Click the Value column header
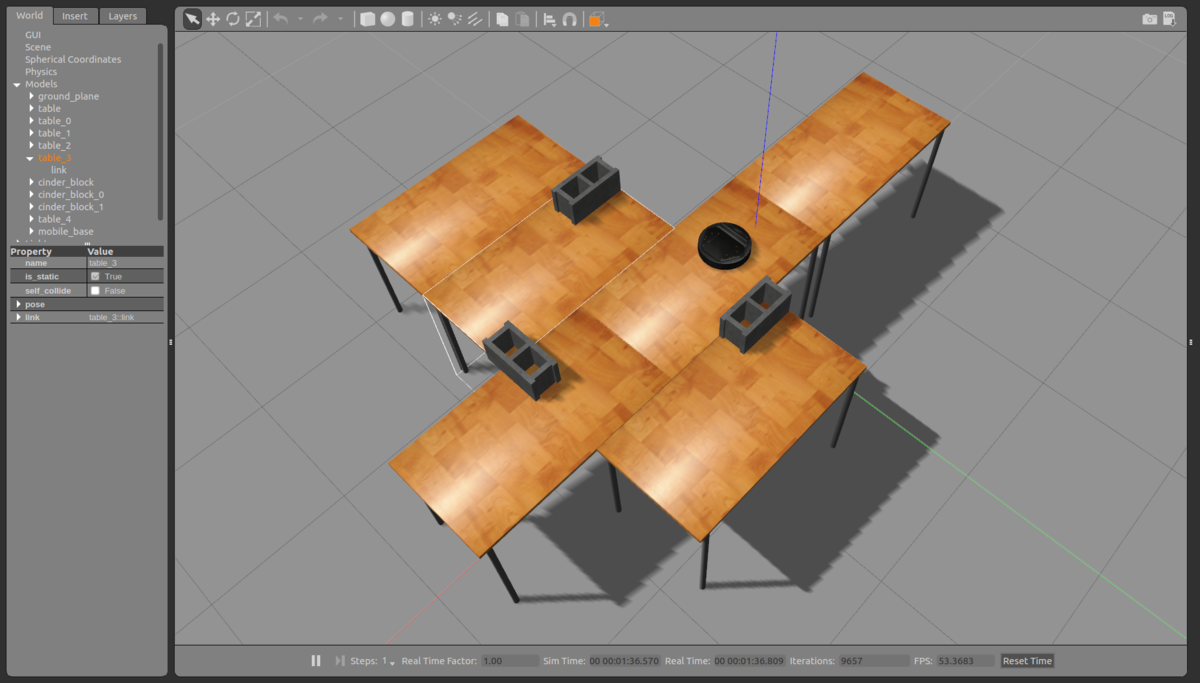The image size is (1200, 683). tap(125, 251)
